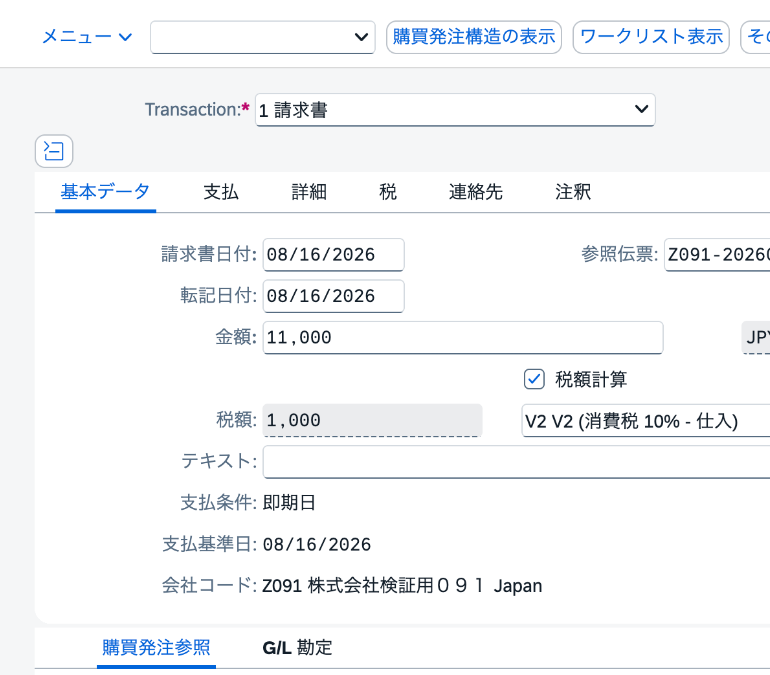Open the メニュー dropdown menu
The image size is (770, 675).
coord(86,37)
